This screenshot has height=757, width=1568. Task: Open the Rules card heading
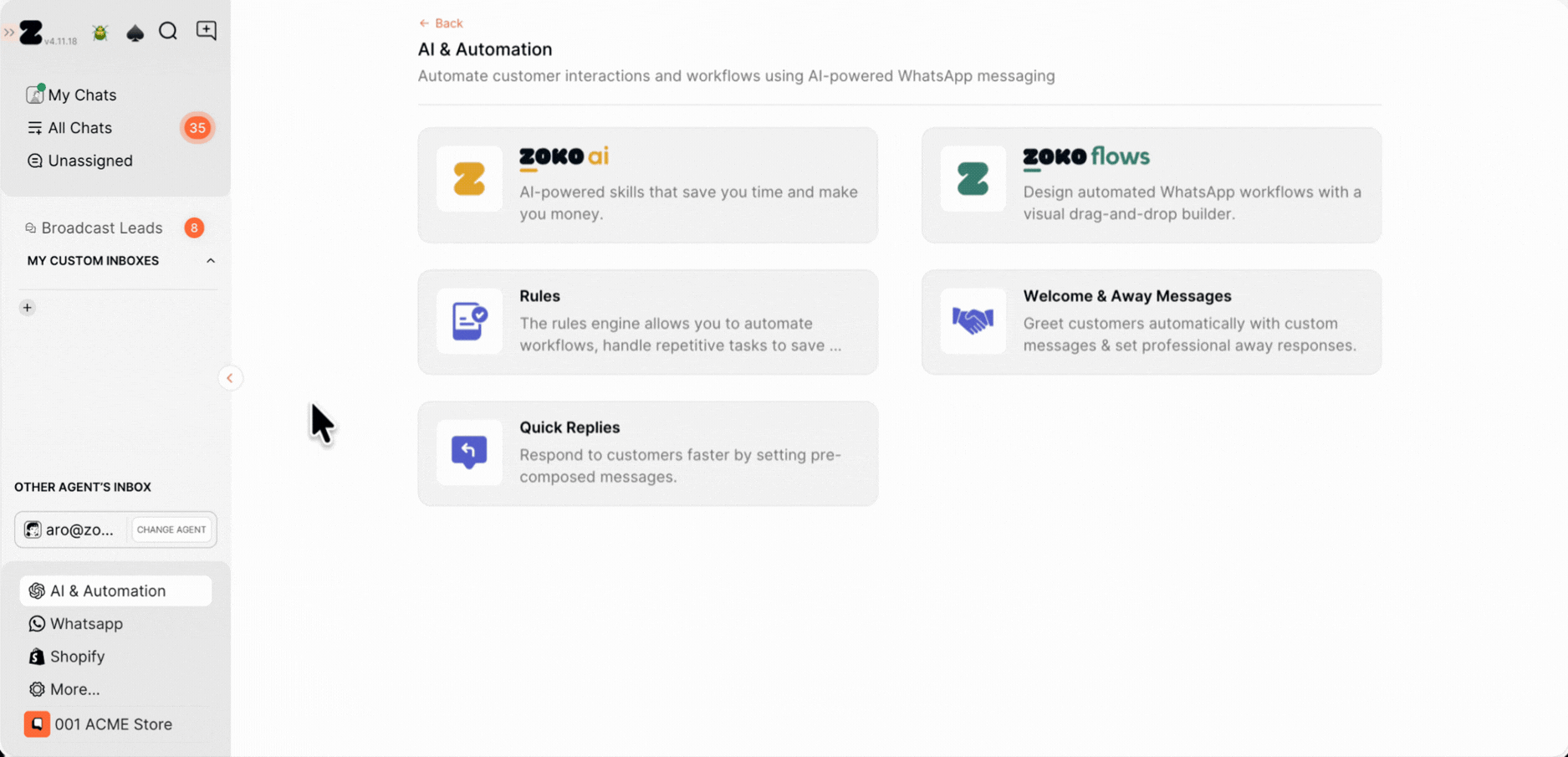(539, 296)
